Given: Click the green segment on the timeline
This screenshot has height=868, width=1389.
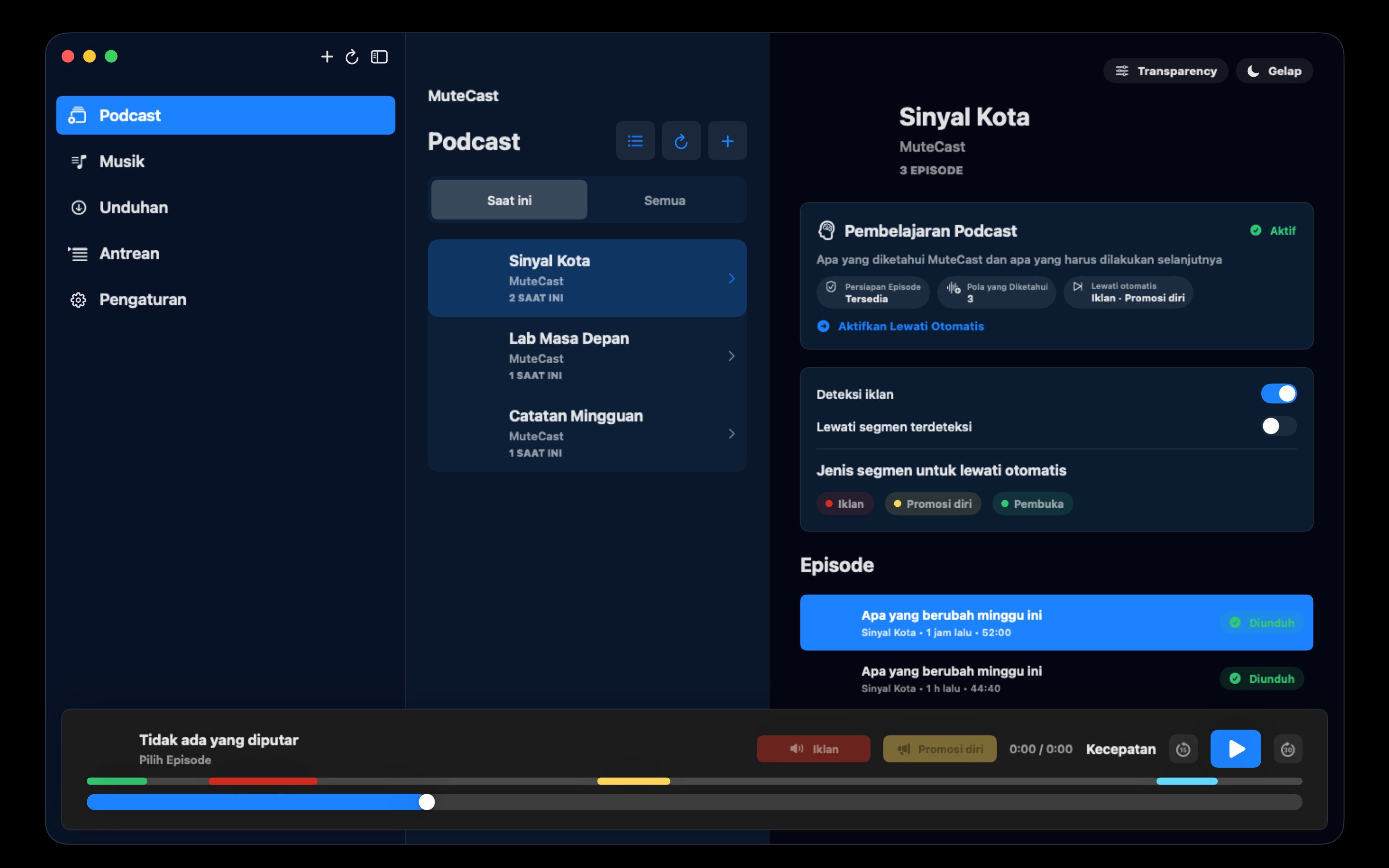Looking at the screenshot, I should (x=117, y=781).
